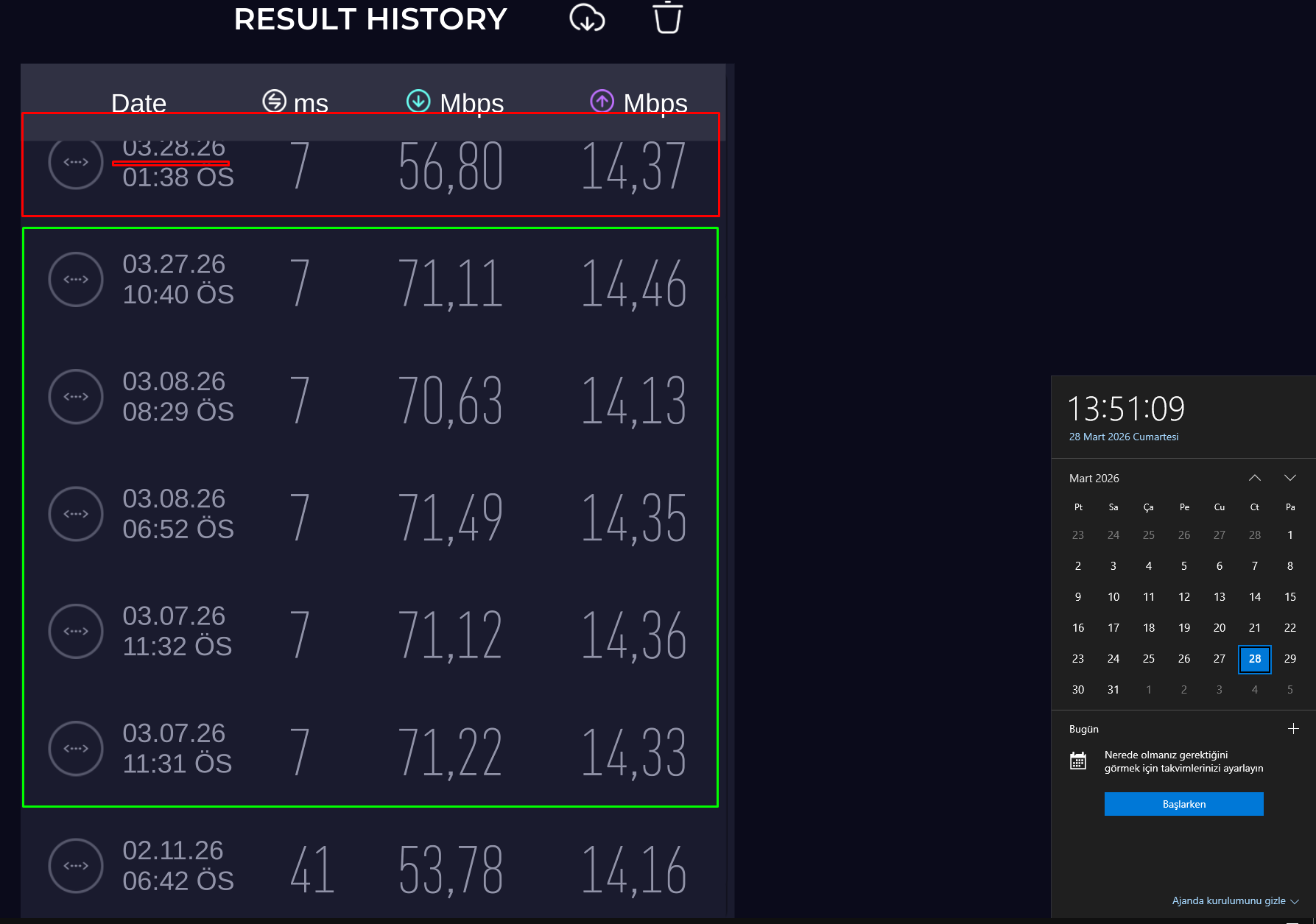Click upload speed 14,13 value
1316x924 pixels.
coord(634,401)
